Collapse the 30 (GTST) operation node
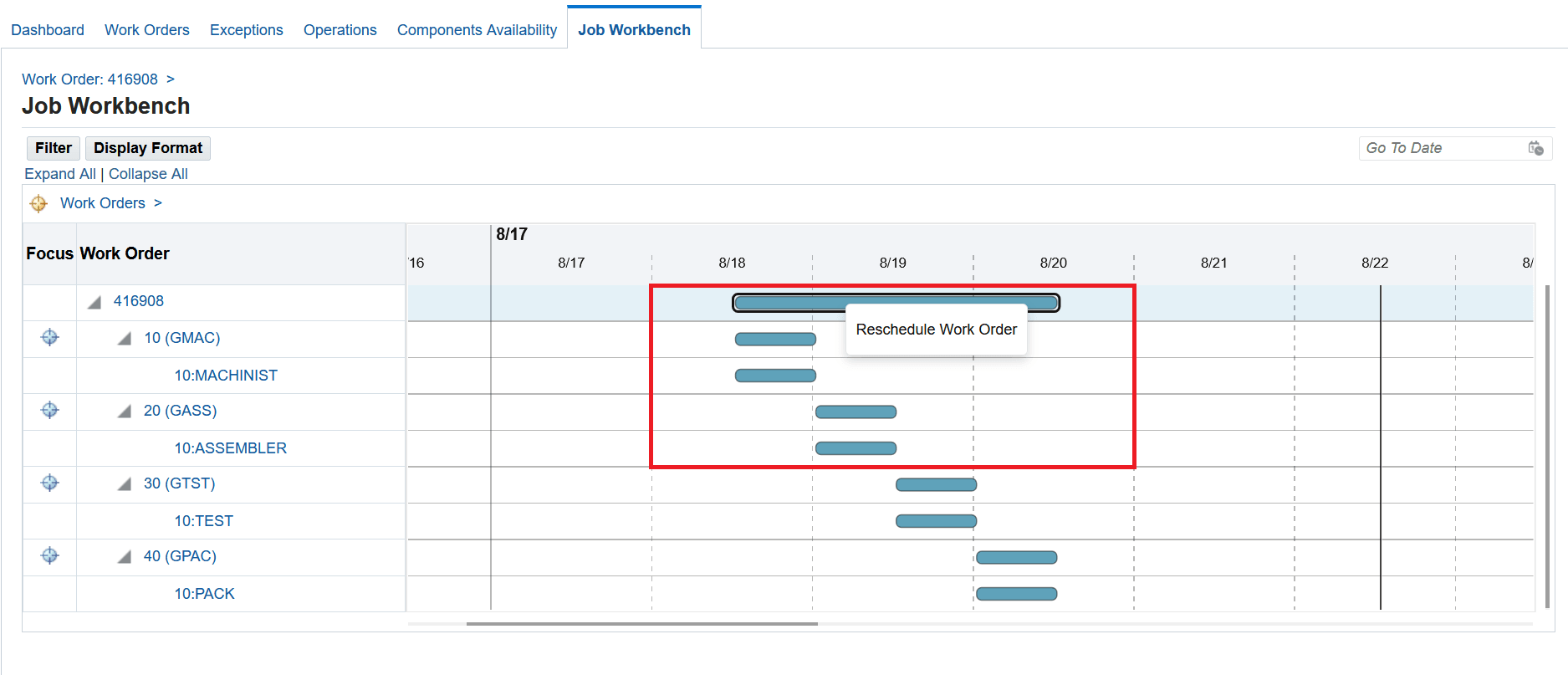 (x=125, y=484)
